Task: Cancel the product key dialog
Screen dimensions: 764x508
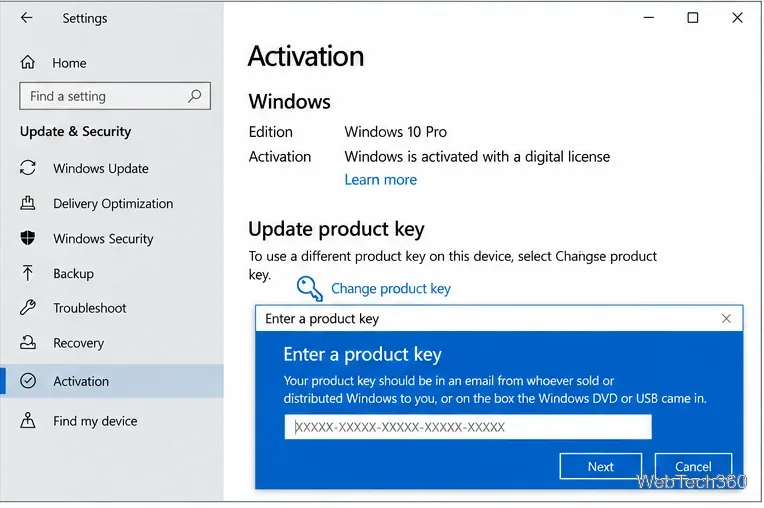Action: click(x=693, y=466)
